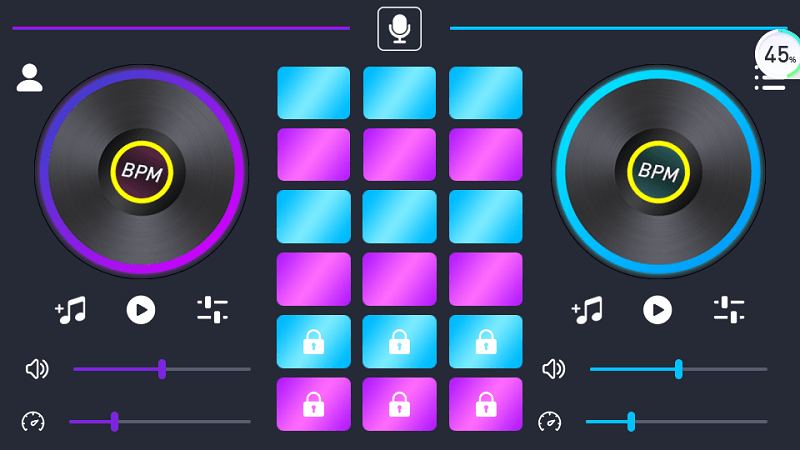The width and height of the screenshot is (800, 450).
Task: Unlock the first locked blue pad
Action: coord(314,341)
